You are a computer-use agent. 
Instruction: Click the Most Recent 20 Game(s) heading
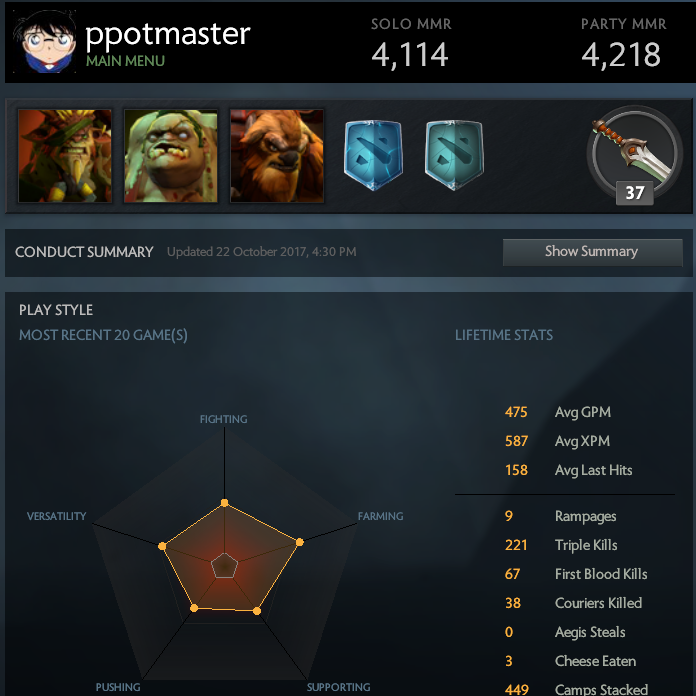click(103, 335)
